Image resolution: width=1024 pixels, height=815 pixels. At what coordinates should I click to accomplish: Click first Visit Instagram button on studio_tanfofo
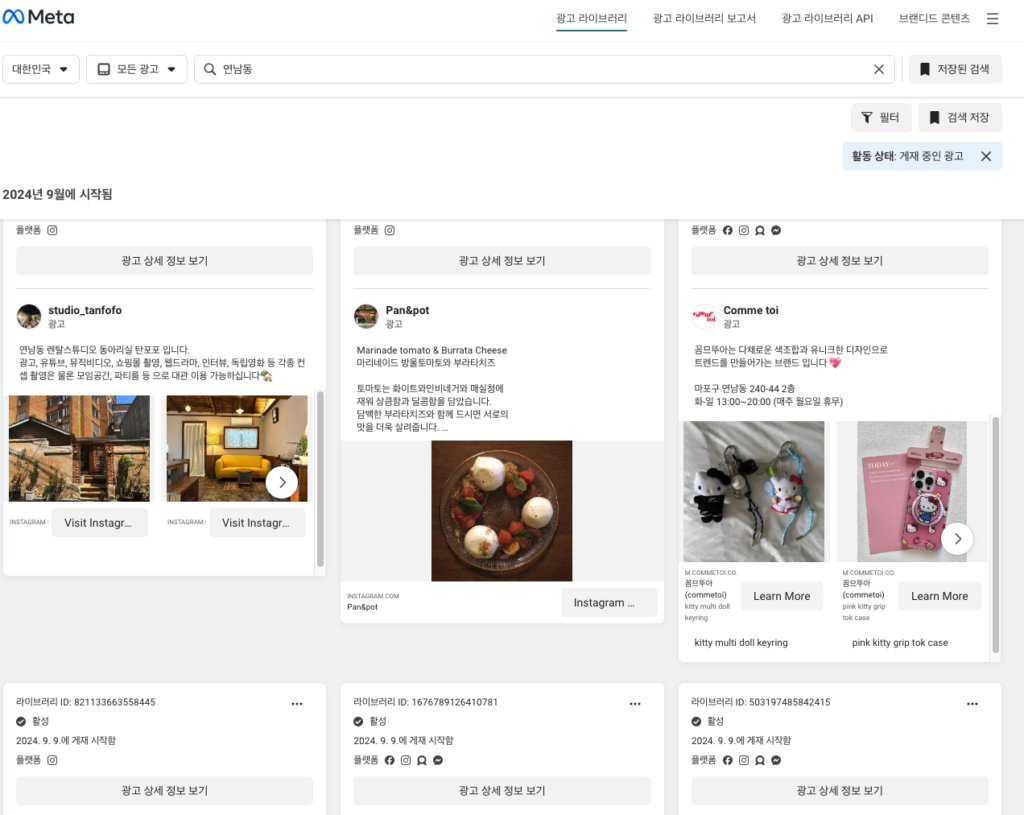(x=99, y=522)
